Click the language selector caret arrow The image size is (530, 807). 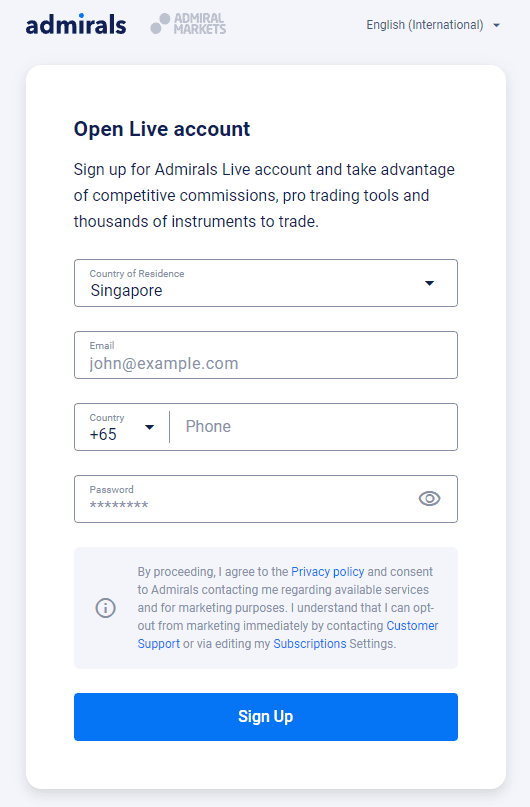coord(497,25)
